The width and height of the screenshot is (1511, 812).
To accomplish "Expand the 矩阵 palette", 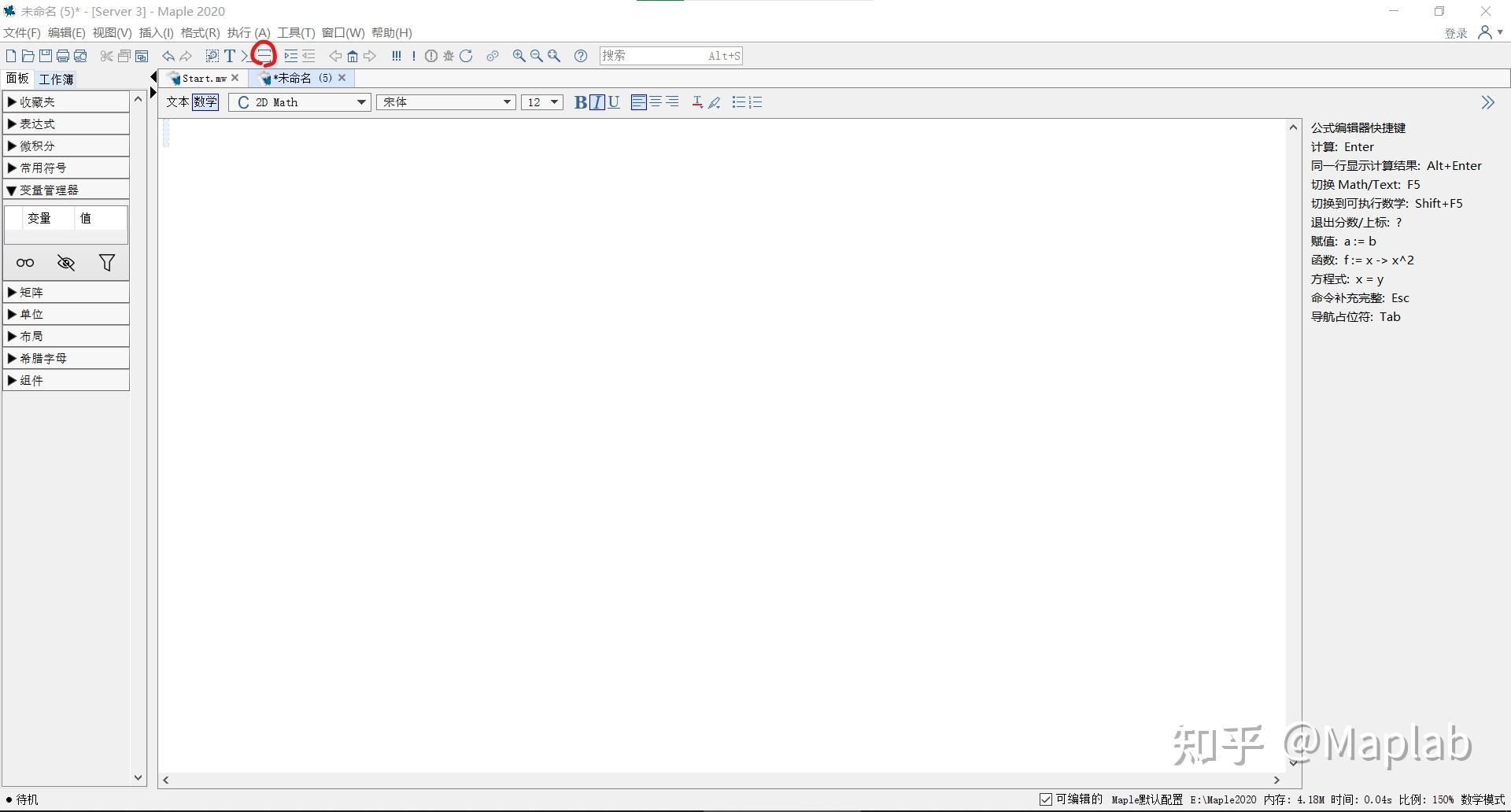I will click(x=66, y=293).
